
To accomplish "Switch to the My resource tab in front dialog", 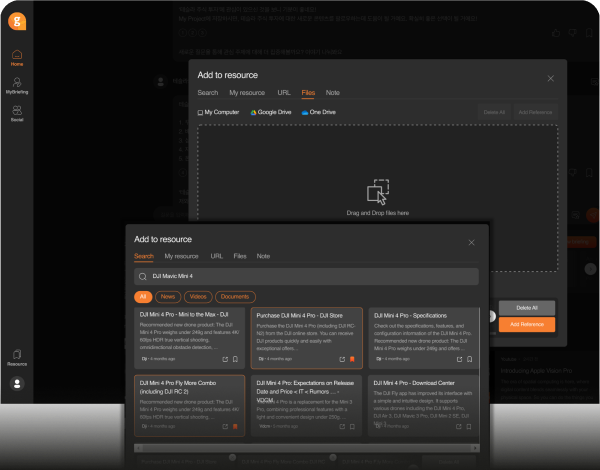I will click(x=181, y=256).
